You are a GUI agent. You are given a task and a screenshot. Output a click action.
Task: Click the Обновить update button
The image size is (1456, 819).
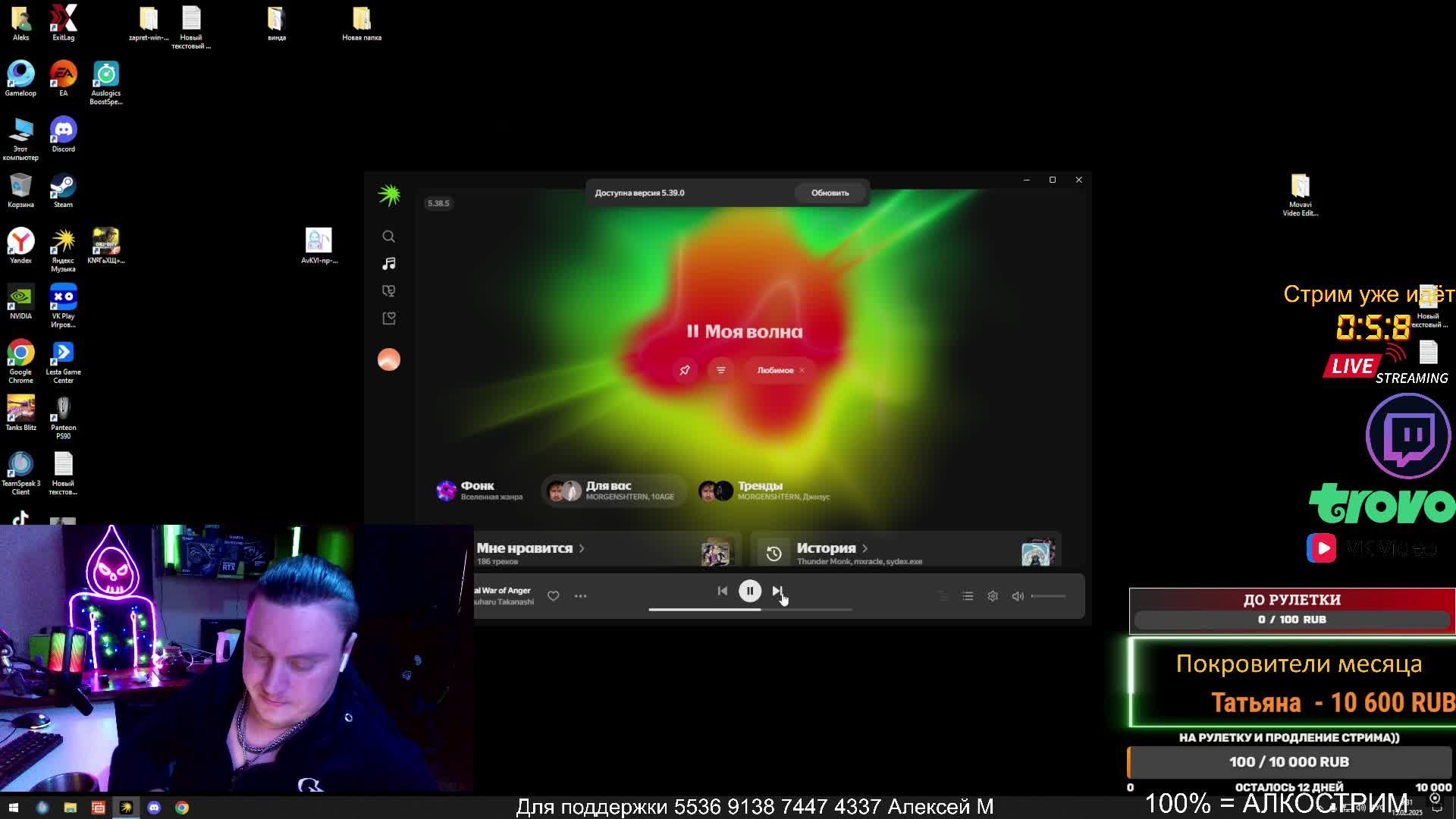pyautogui.click(x=830, y=193)
